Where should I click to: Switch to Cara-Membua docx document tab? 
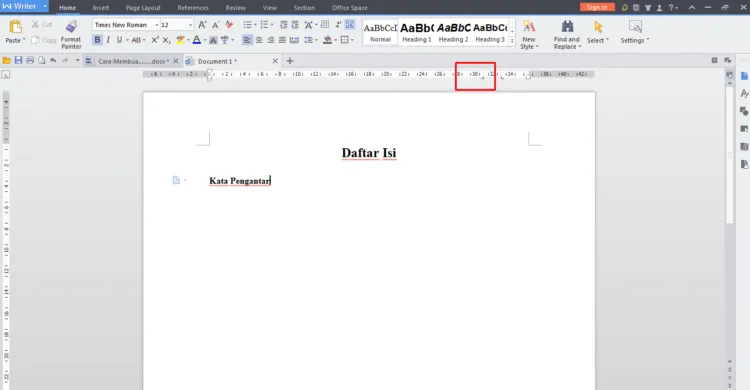point(132,61)
